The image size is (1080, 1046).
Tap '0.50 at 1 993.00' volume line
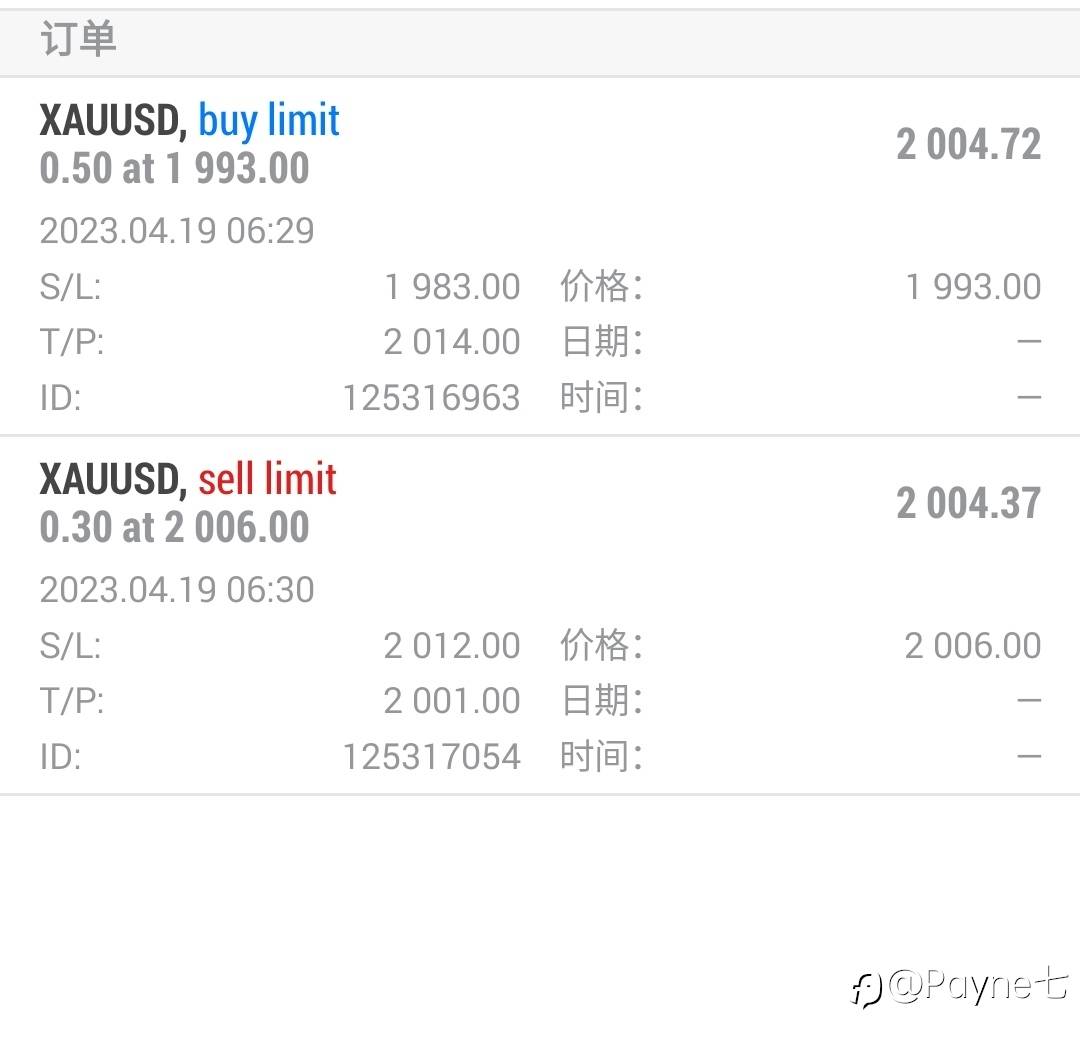(174, 169)
